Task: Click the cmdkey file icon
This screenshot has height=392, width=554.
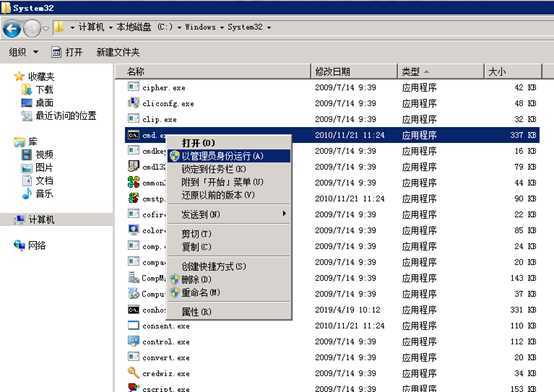Action: pos(134,151)
